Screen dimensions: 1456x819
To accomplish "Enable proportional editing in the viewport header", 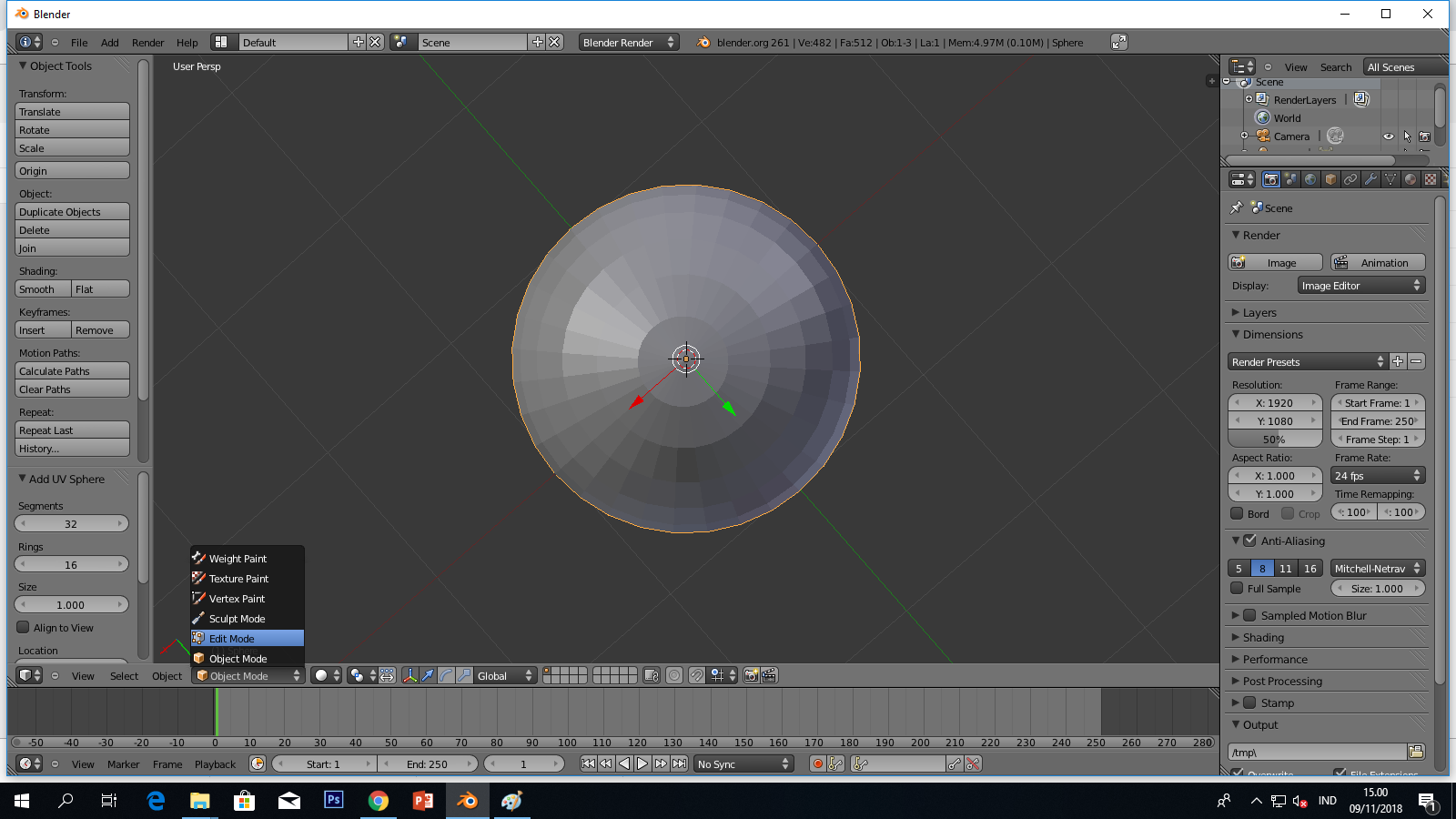I will coord(357,675).
